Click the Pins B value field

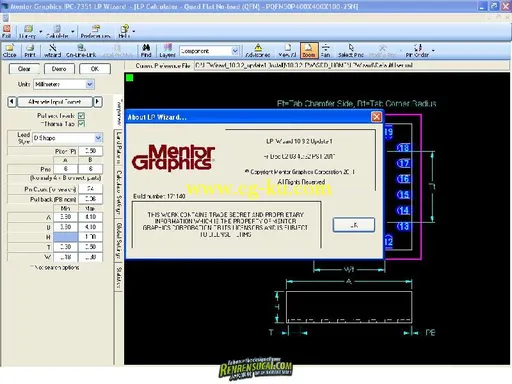pyautogui.click(x=90, y=169)
